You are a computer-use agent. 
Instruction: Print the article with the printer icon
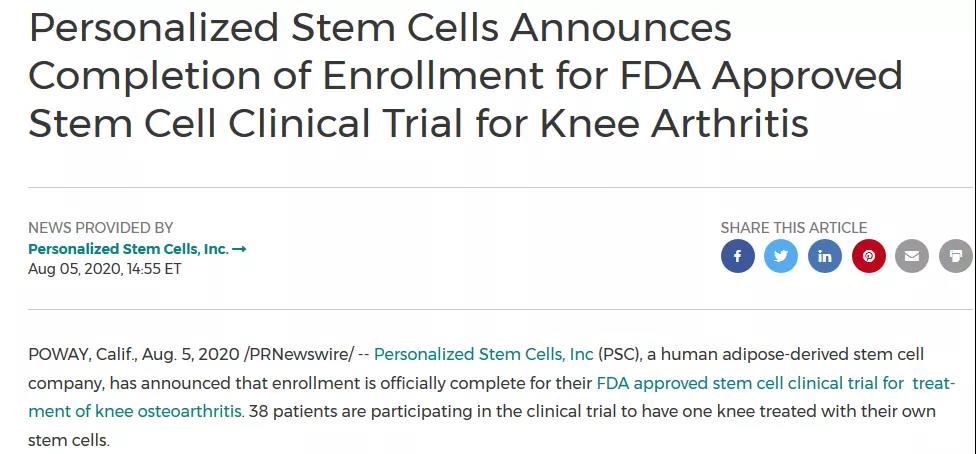(x=955, y=256)
